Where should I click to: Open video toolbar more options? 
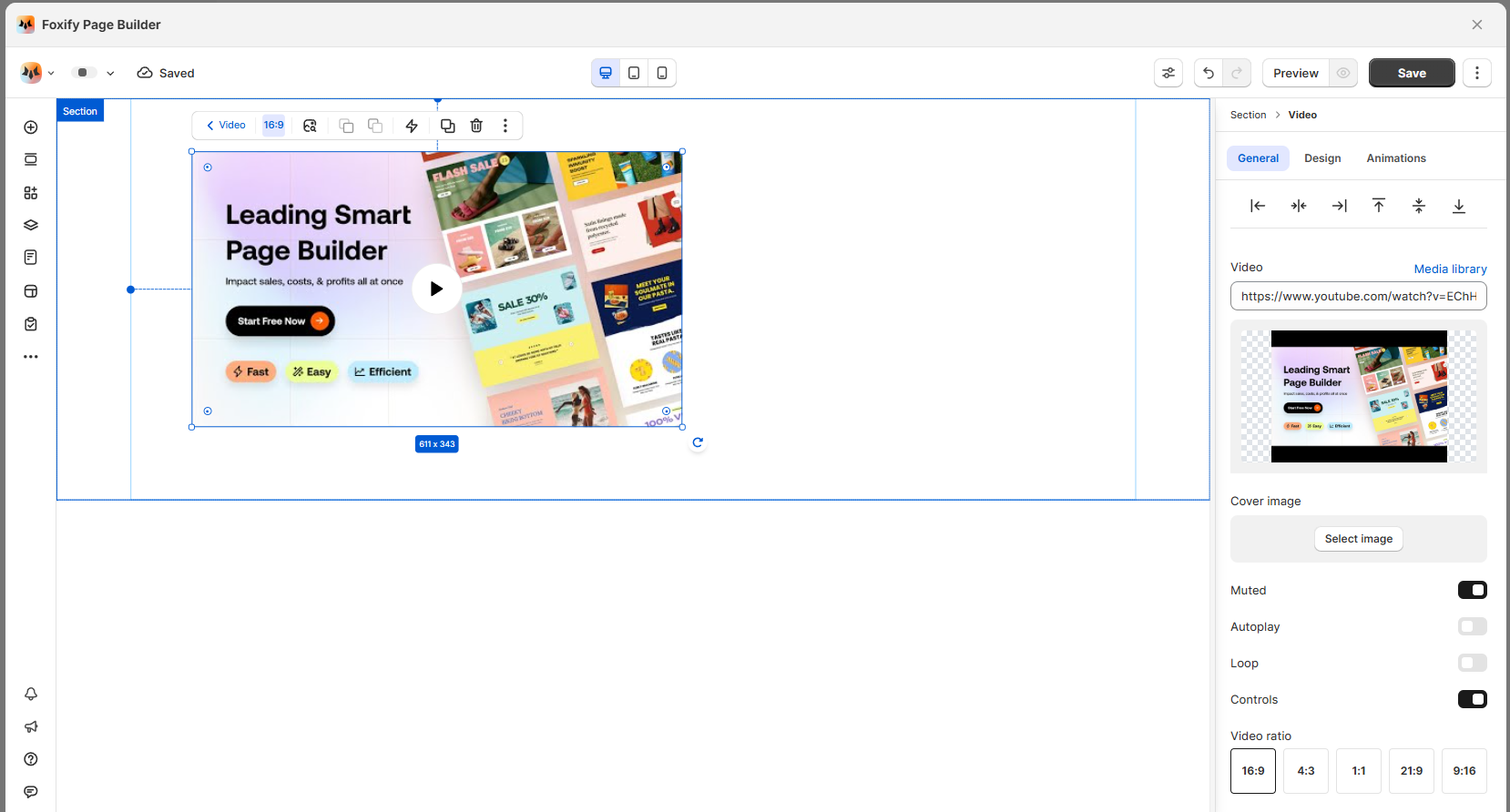click(x=505, y=126)
